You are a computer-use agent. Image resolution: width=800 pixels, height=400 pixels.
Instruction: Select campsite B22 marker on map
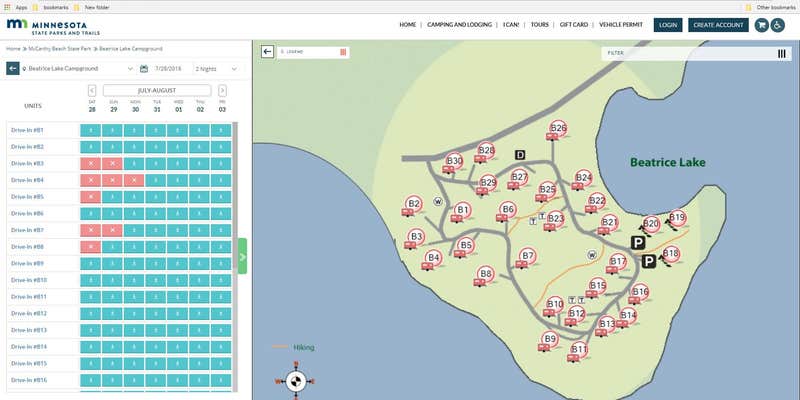[596, 201]
